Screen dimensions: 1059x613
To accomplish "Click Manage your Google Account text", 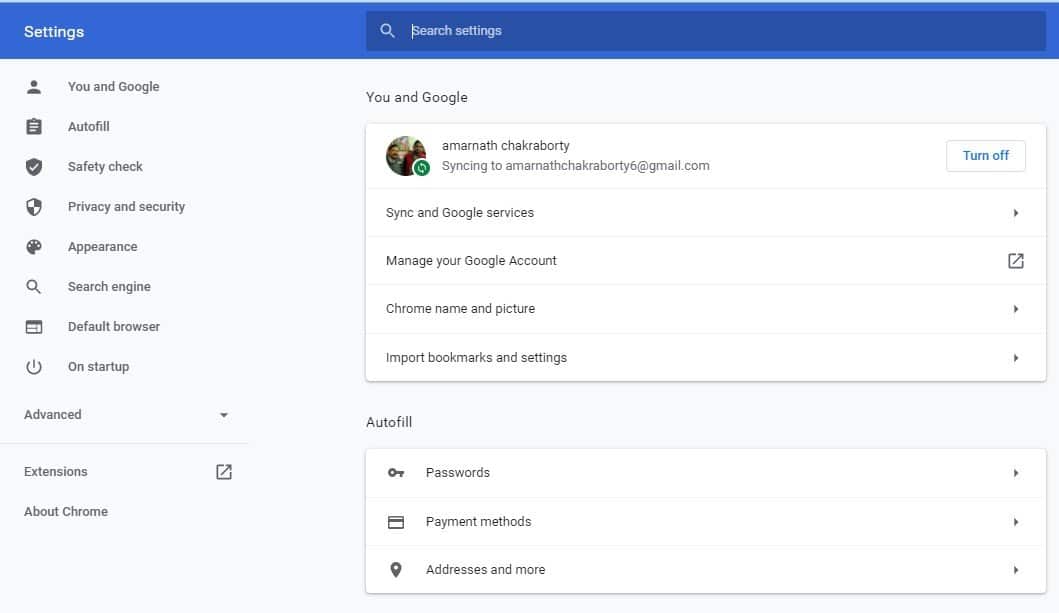I will [471, 261].
